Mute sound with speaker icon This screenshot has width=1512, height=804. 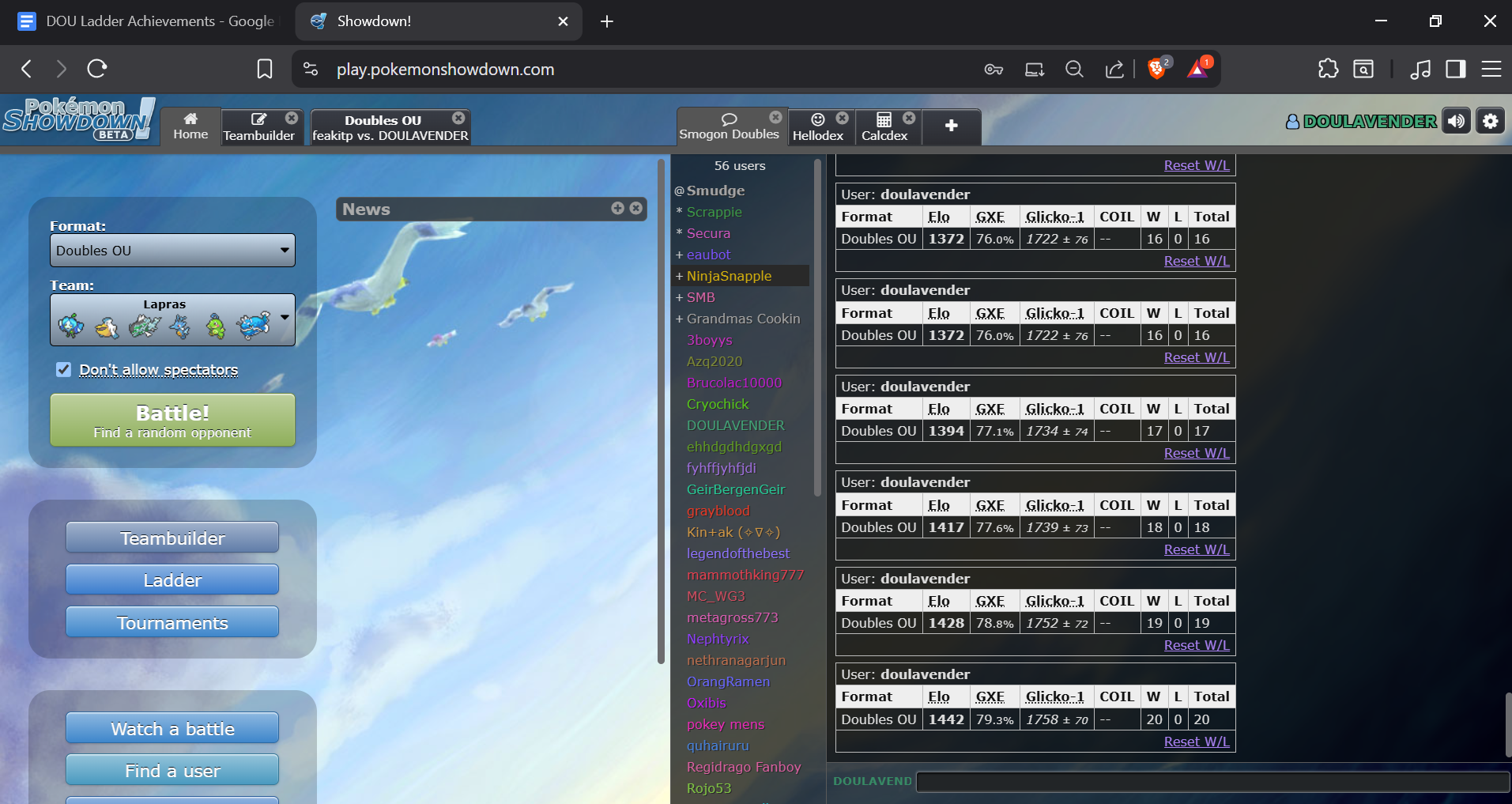[1456, 121]
